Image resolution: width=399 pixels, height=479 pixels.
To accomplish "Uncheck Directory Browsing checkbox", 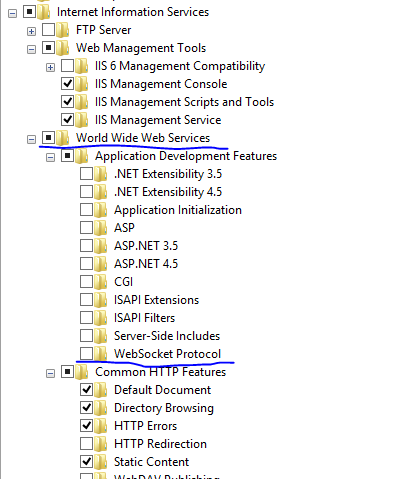I will 86,408.
